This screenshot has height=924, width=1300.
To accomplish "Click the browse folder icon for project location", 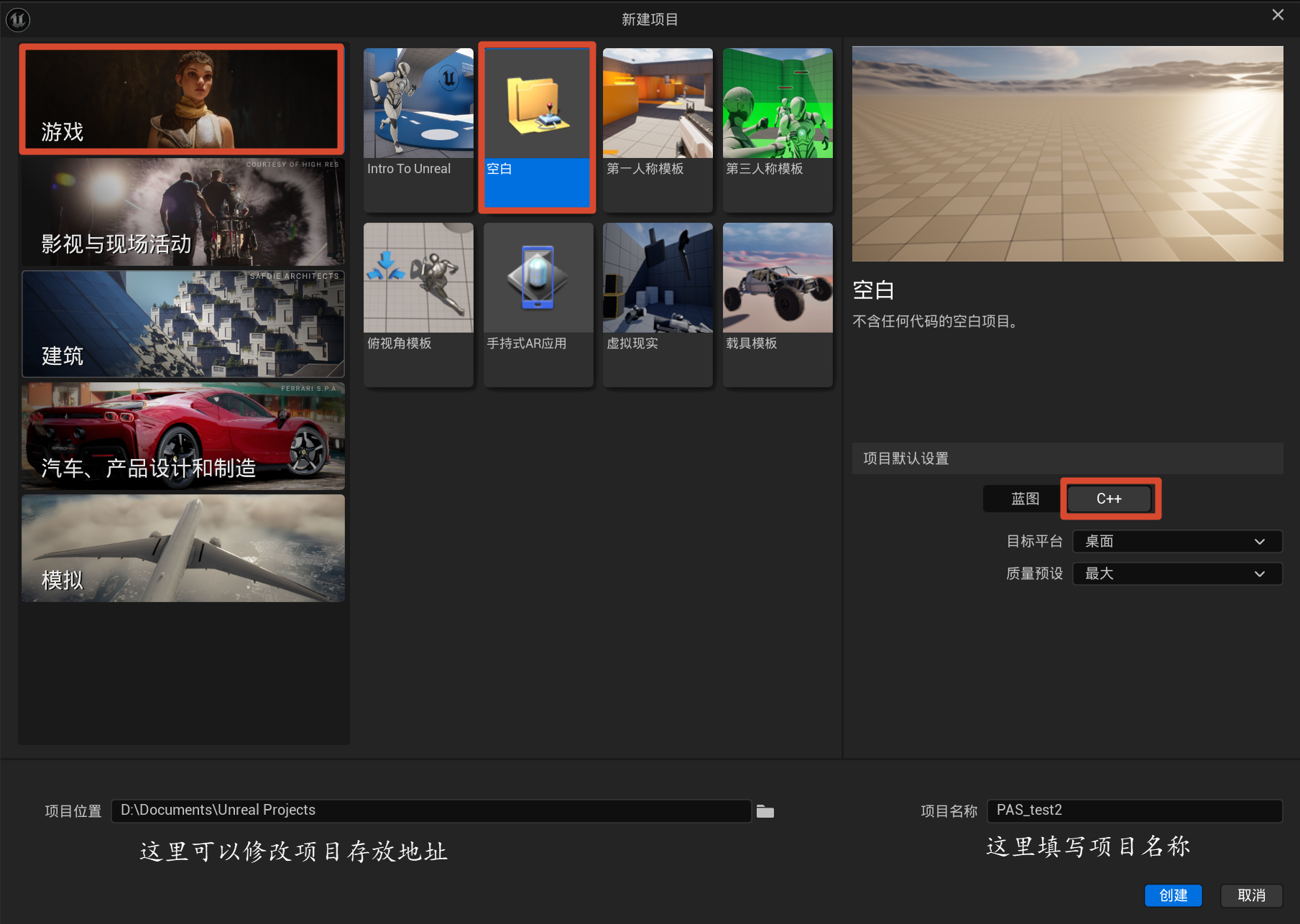I will (765, 811).
